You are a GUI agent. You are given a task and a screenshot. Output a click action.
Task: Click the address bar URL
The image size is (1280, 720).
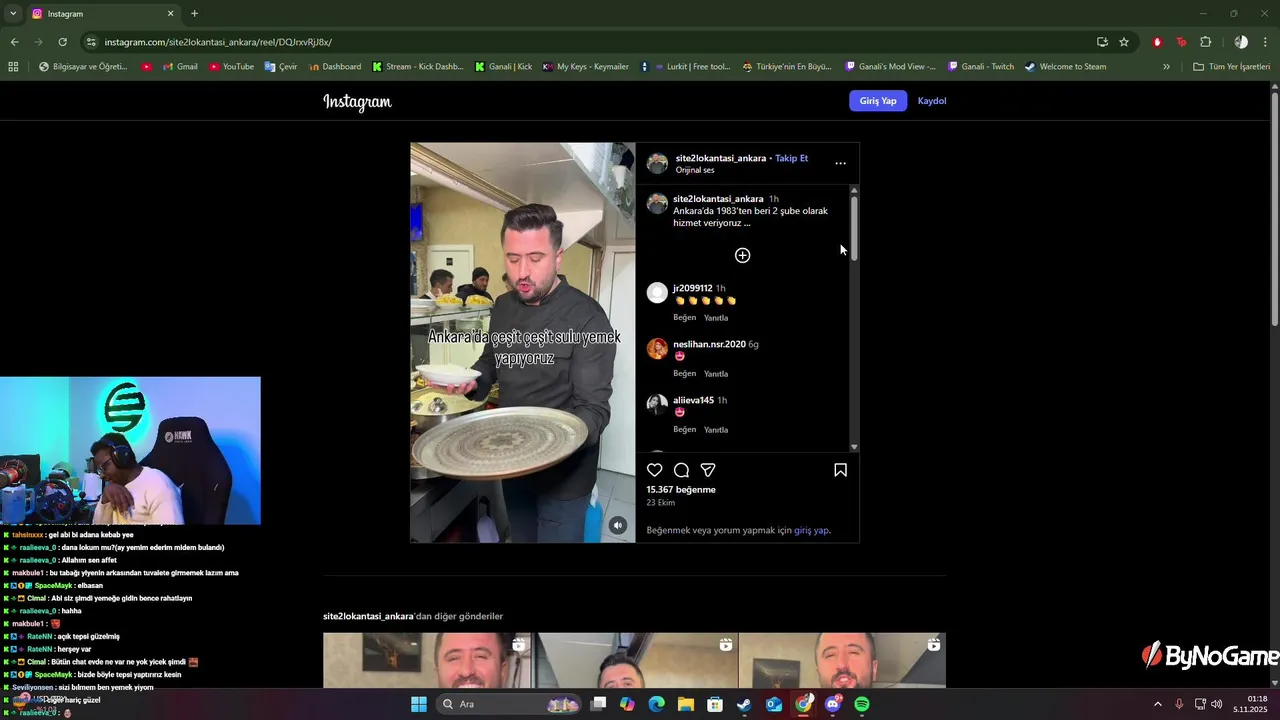coord(218,42)
